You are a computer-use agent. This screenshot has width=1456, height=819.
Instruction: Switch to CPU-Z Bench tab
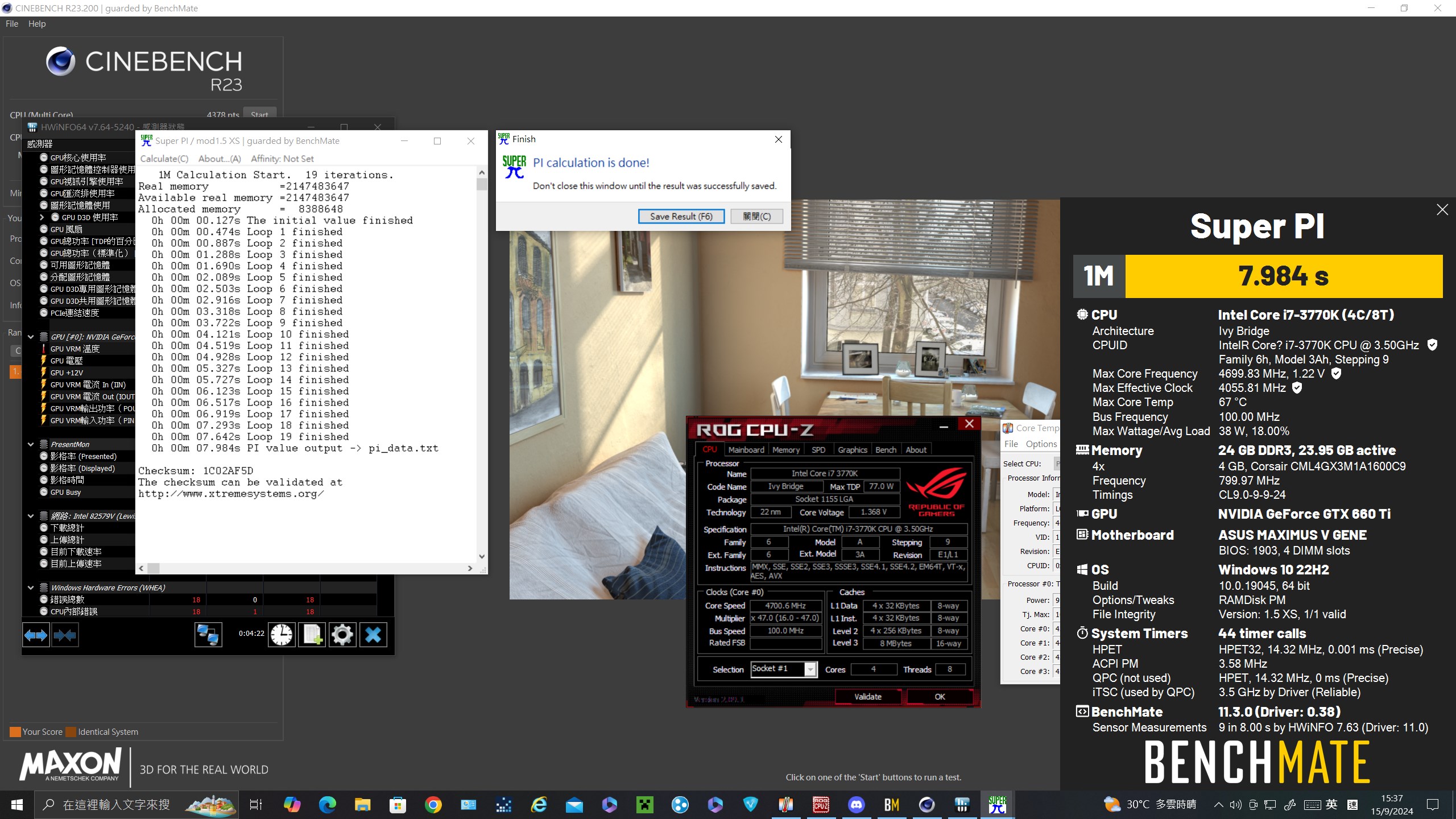pyautogui.click(x=886, y=450)
